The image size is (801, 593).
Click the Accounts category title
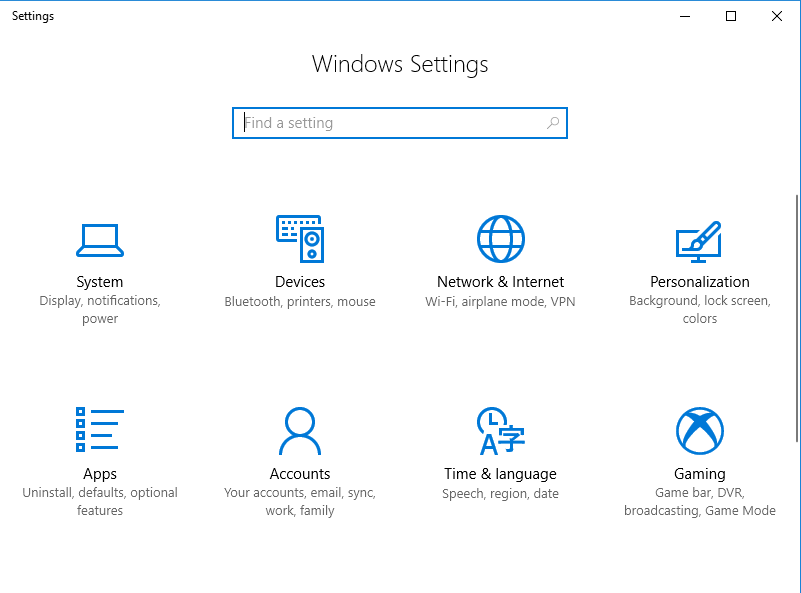[300, 474]
